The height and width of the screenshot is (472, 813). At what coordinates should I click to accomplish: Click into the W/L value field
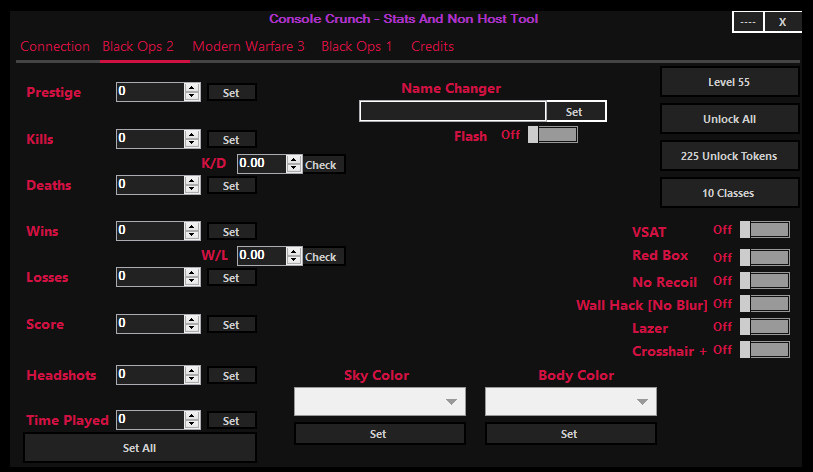tap(262, 255)
